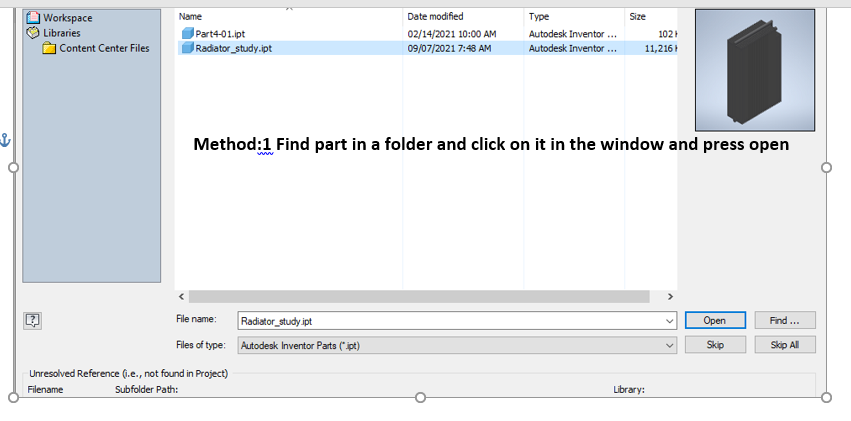Image resolution: width=851 pixels, height=421 pixels.
Task: Click the file list's left scroll arrow
Action: pos(181,297)
